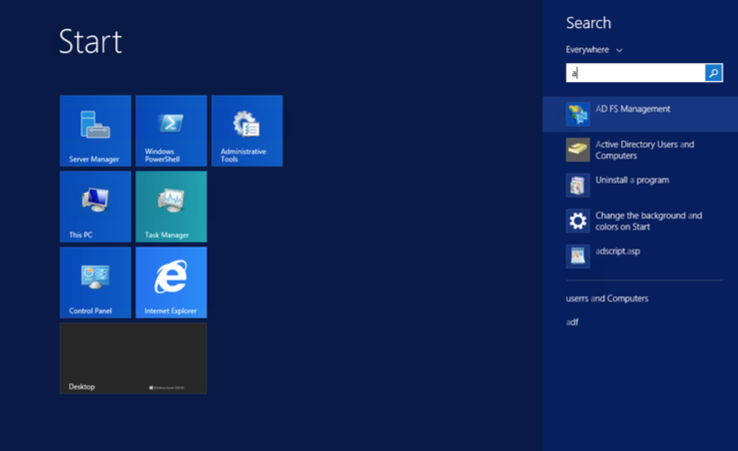The image size is (738, 451).
Task: Click the gear icon for background and colors
Action: coord(578,221)
